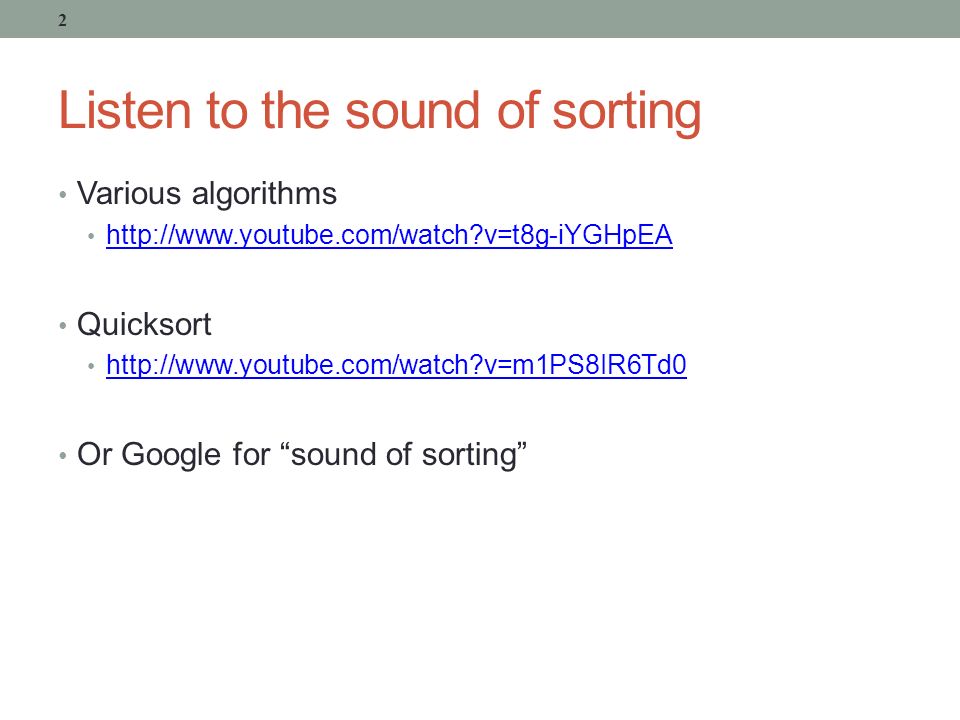Click 'www.youtube.com' in the Quicksort link
The image size is (960, 720).
click(x=283, y=366)
